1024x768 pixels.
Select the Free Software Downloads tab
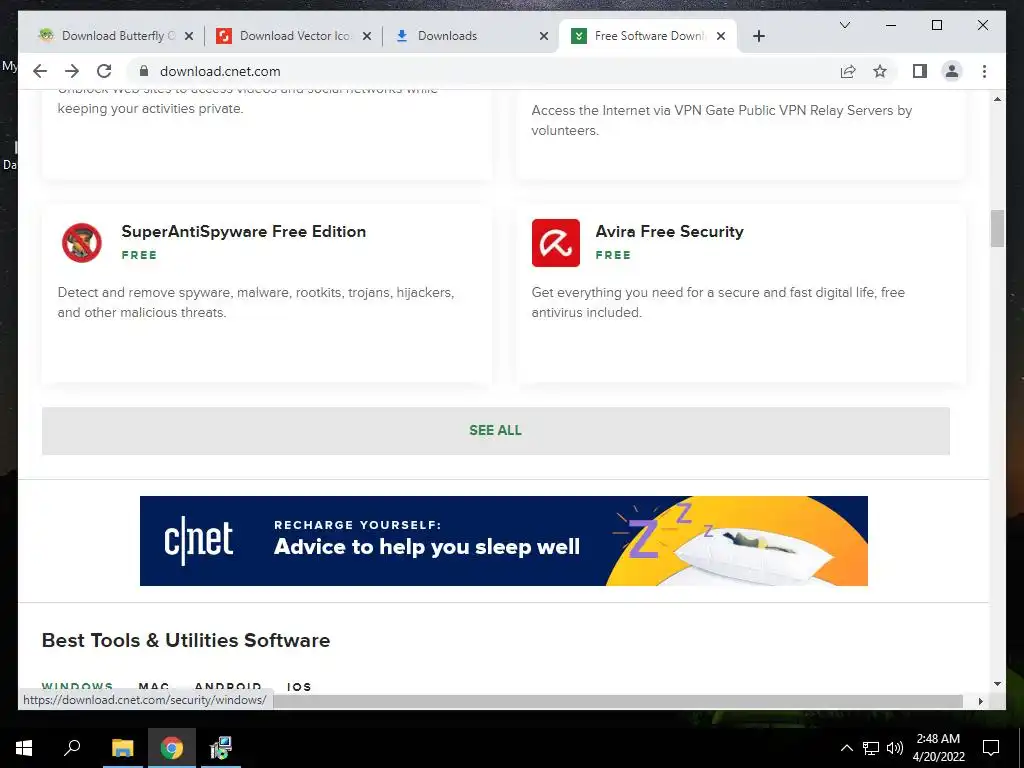tap(648, 36)
